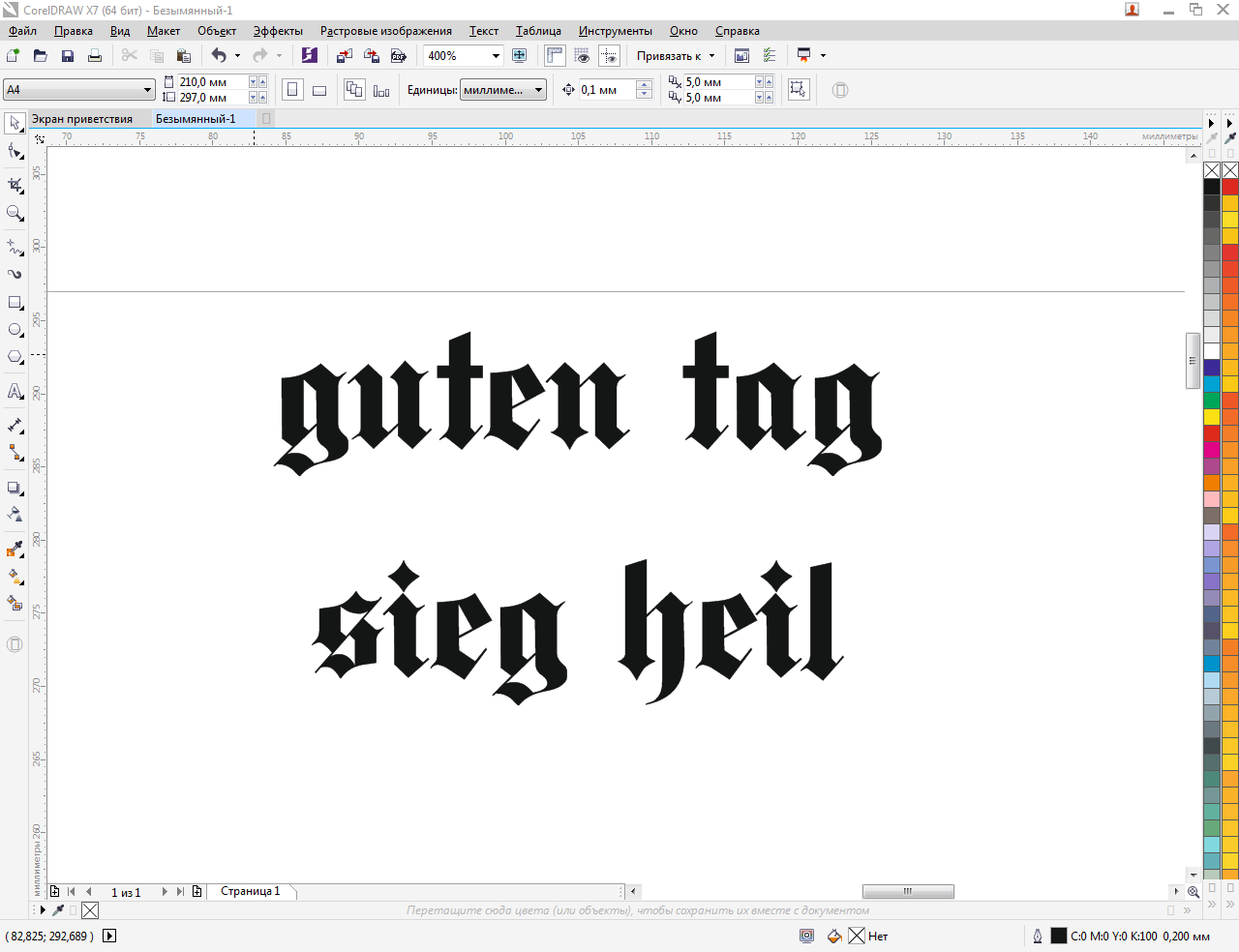Open the units dropdown
This screenshot has width=1239, height=952.
[x=539, y=90]
